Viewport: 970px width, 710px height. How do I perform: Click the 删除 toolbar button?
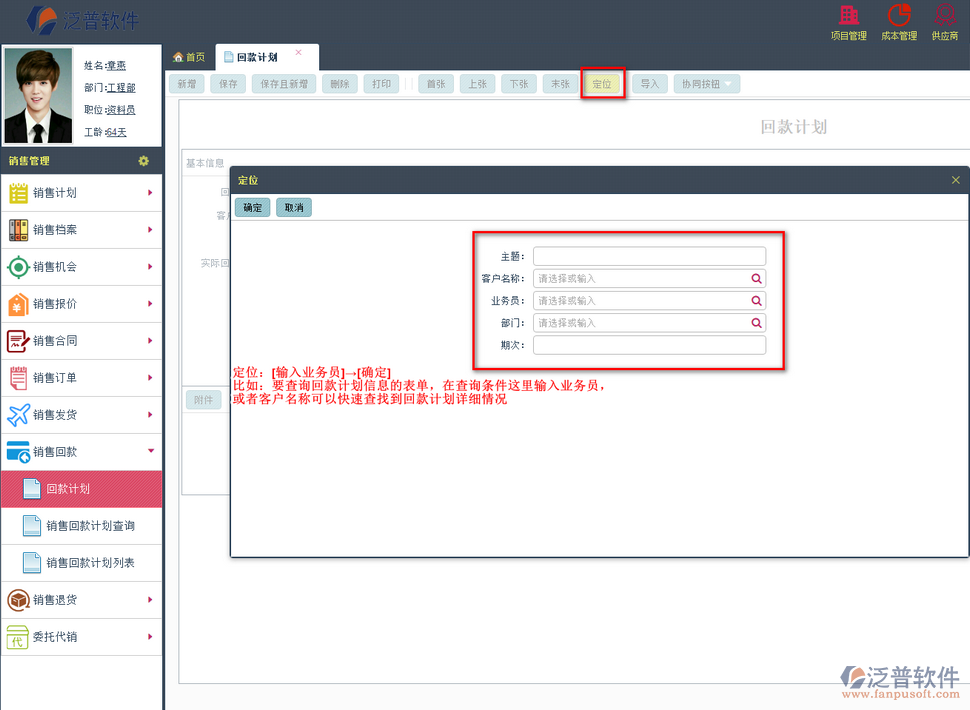pyautogui.click(x=340, y=84)
